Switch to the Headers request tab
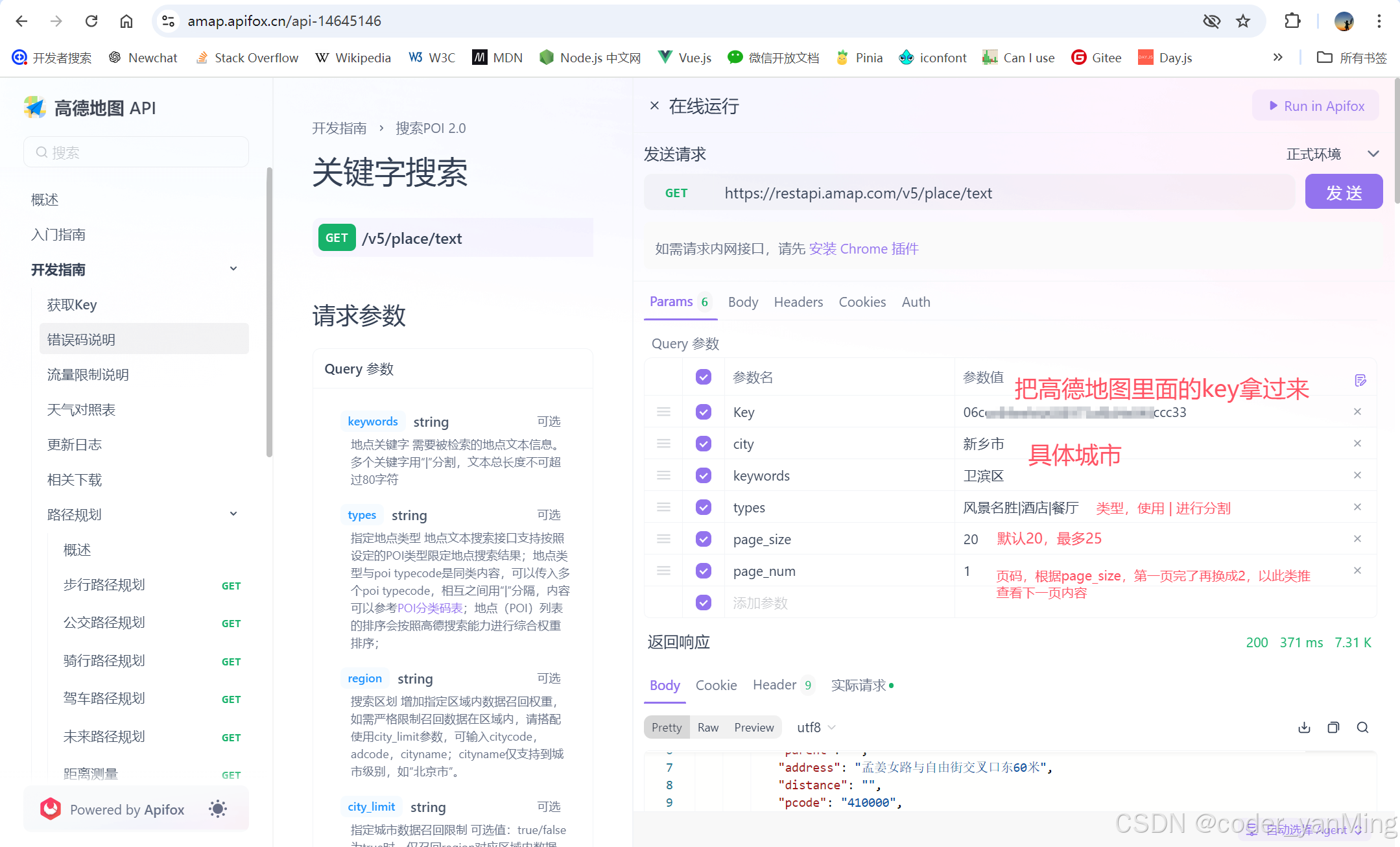This screenshot has width=1400, height=847. (798, 302)
